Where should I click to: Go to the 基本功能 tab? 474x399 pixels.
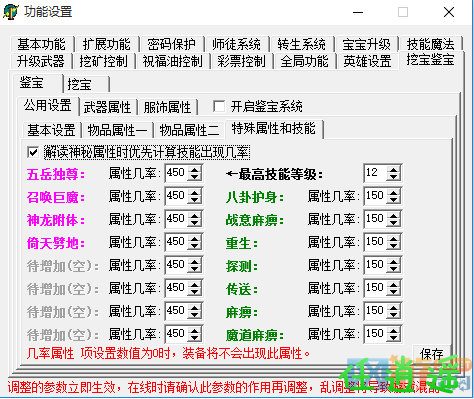pyautogui.click(x=41, y=44)
